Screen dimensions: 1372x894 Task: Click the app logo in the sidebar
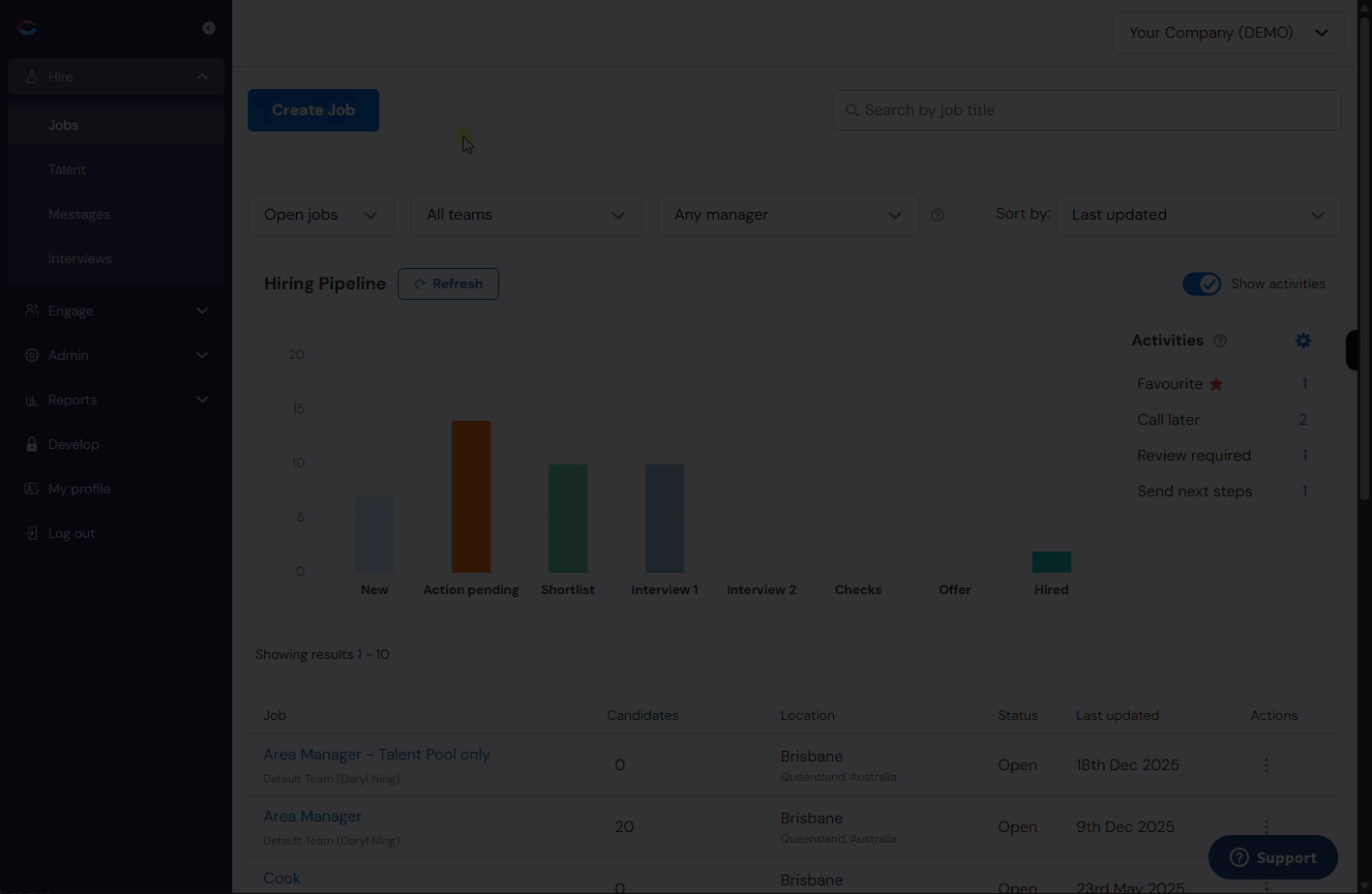coord(27,27)
